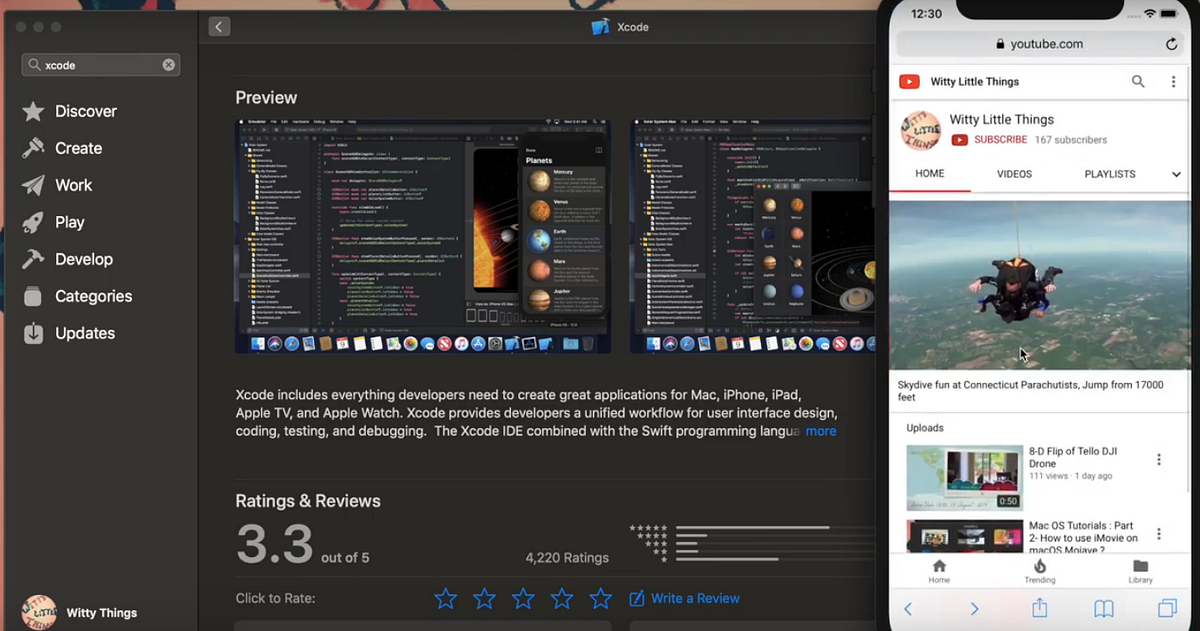The height and width of the screenshot is (631, 1200).
Task: Open the Develop section in the sidebar
Action: [83, 258]
